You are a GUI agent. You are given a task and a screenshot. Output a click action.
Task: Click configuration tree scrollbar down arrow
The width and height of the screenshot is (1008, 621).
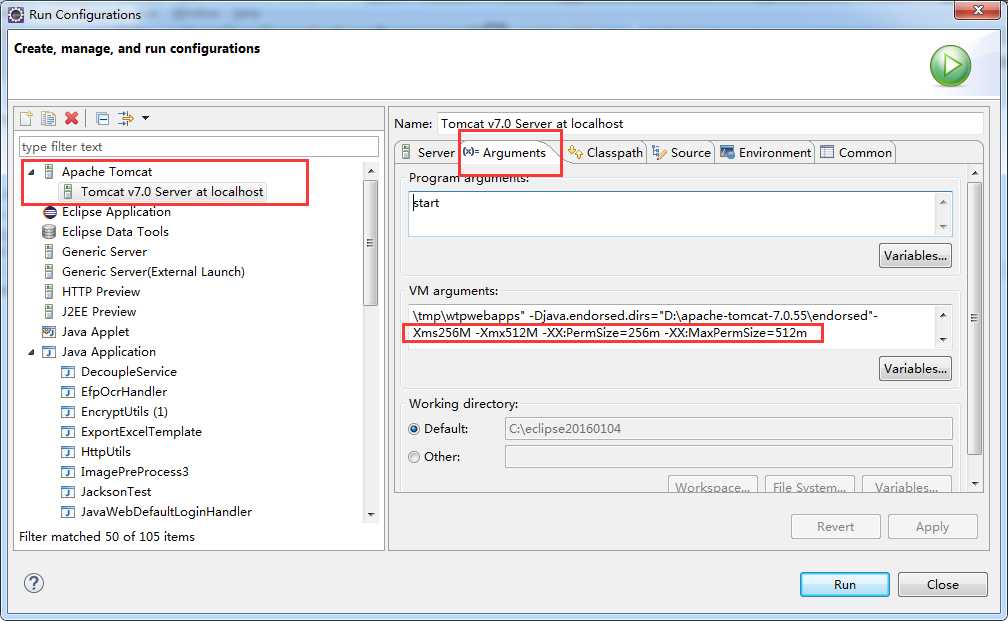point(371,514)
